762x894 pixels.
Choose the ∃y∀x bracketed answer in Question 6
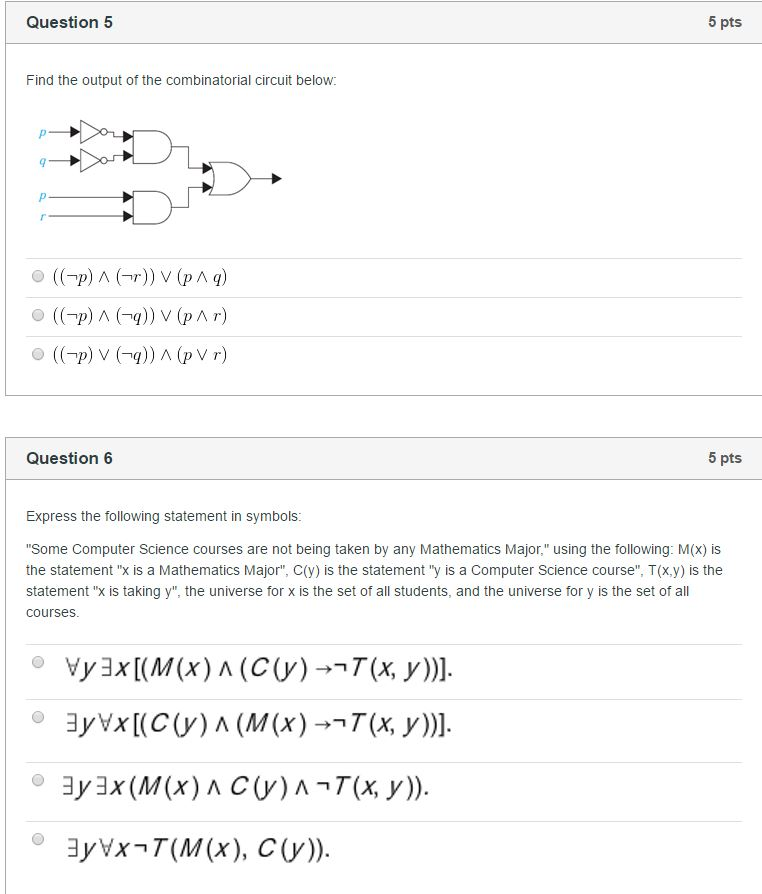[x=37, y=719]
